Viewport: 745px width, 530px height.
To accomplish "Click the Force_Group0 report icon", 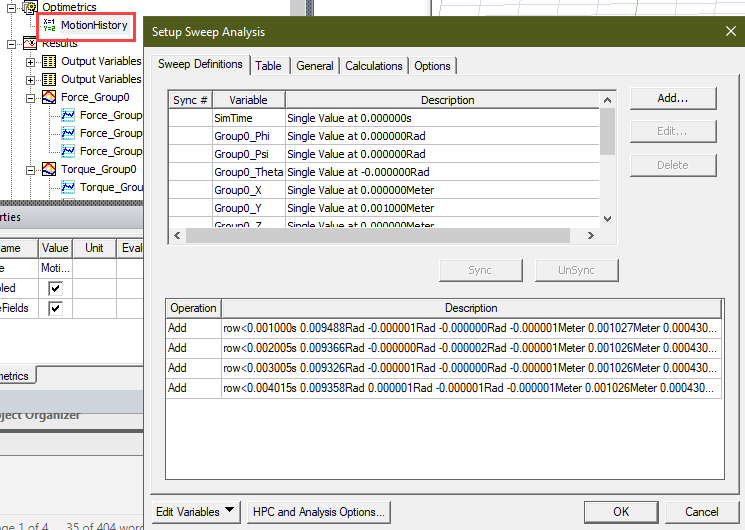I will (x=49, y=97).
